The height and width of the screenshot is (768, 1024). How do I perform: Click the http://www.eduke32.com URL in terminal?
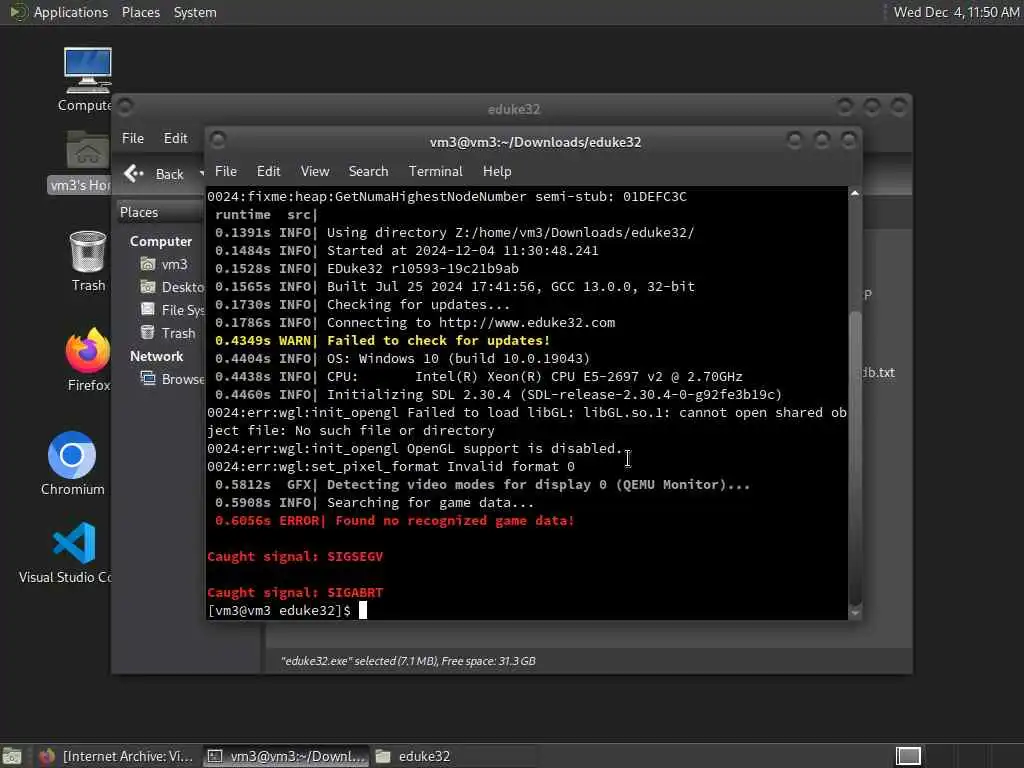click(526, 323)
